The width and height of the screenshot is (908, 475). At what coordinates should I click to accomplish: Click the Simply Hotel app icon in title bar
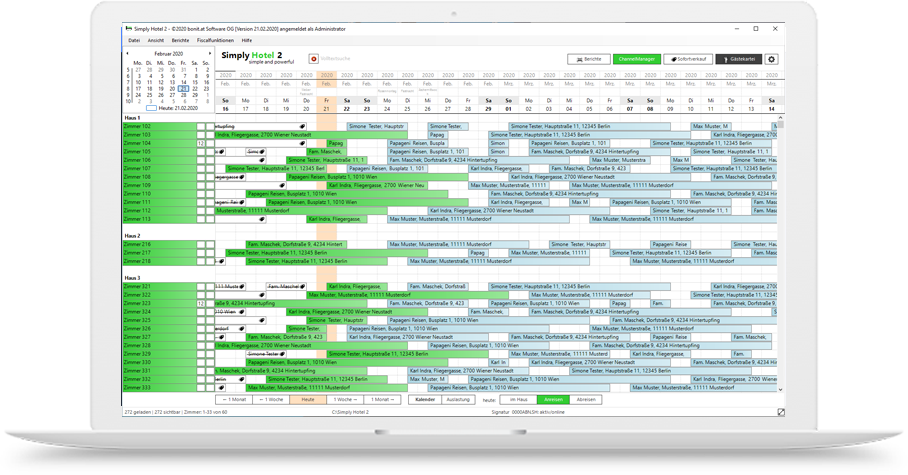pyautogui.click(x=127, y=29)
